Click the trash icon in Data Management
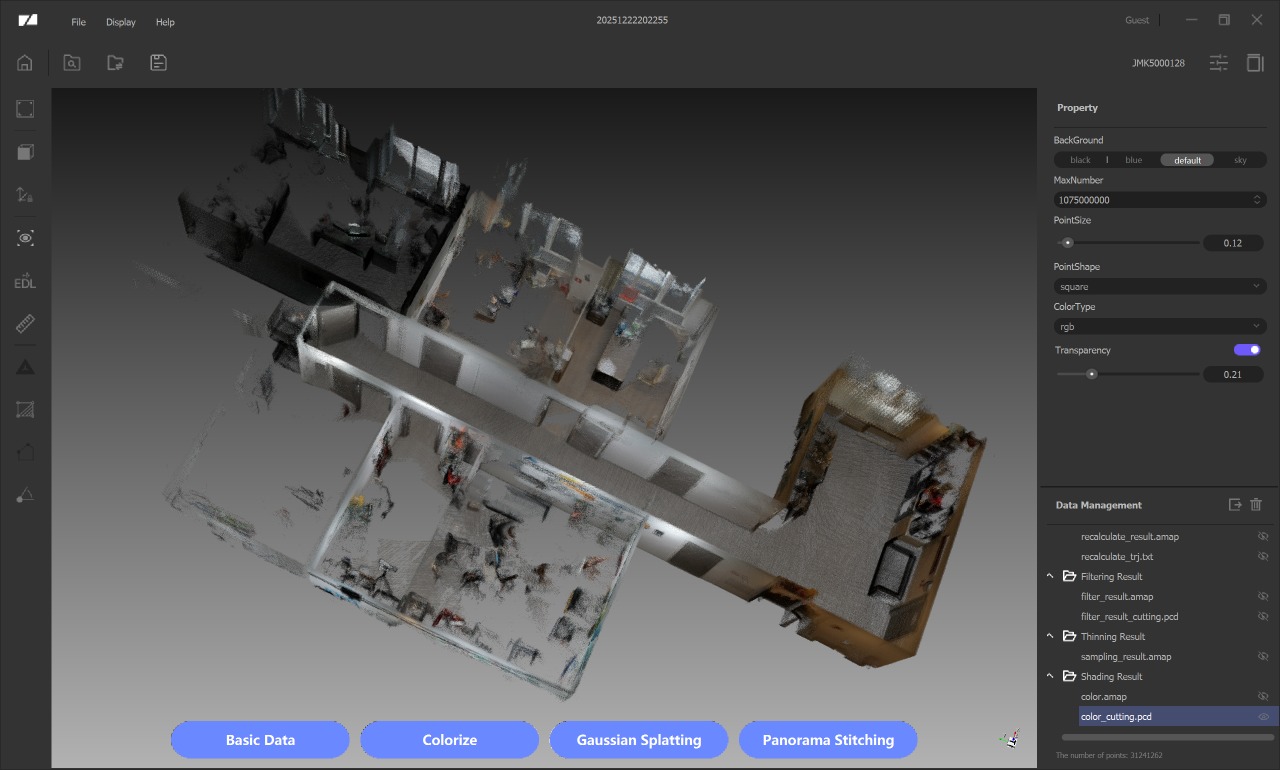Image resolution: width=1280 pixels, height=770 pixels. (1256, 505)
